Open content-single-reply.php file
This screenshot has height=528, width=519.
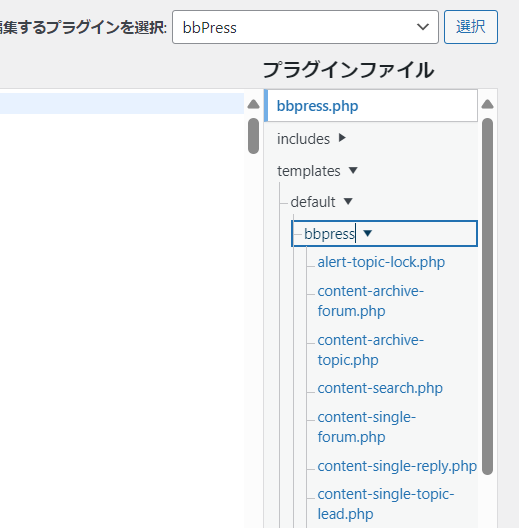[x=397, y=466]
